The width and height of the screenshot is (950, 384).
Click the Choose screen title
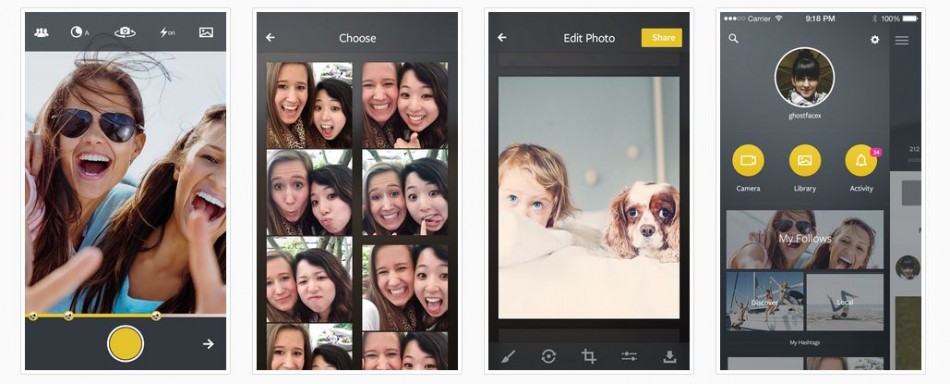click(357, 38)
